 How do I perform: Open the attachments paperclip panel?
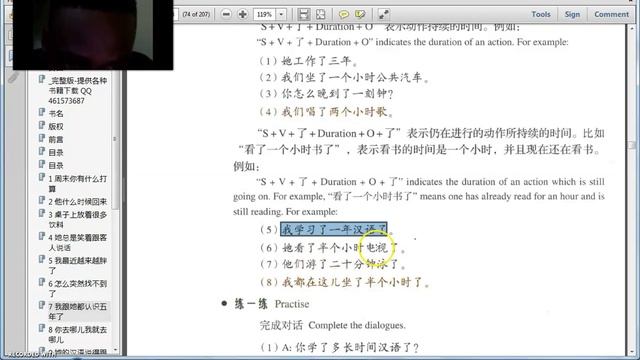pos(12,78)
